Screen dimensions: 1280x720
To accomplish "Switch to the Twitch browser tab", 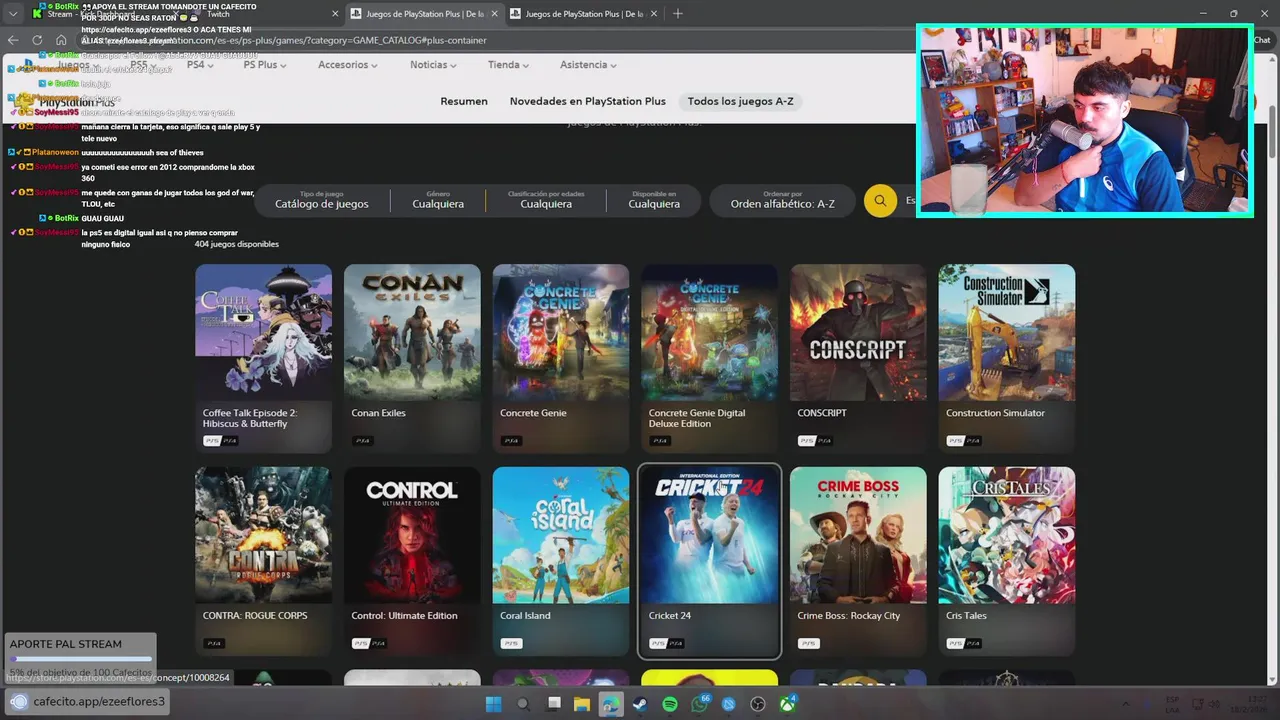I will tap(265, 14).
